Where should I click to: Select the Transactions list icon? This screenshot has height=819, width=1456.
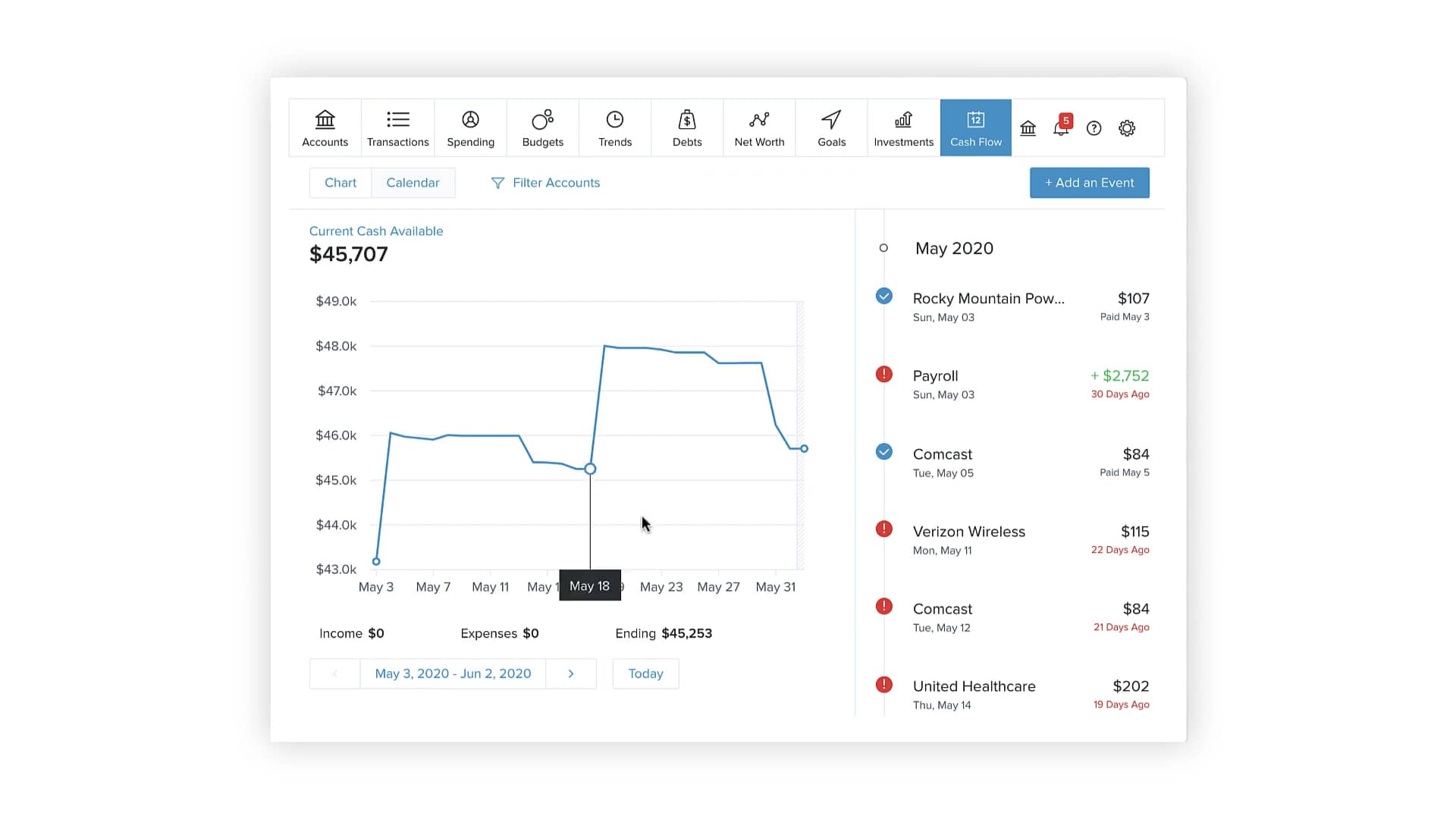[397, 127]
